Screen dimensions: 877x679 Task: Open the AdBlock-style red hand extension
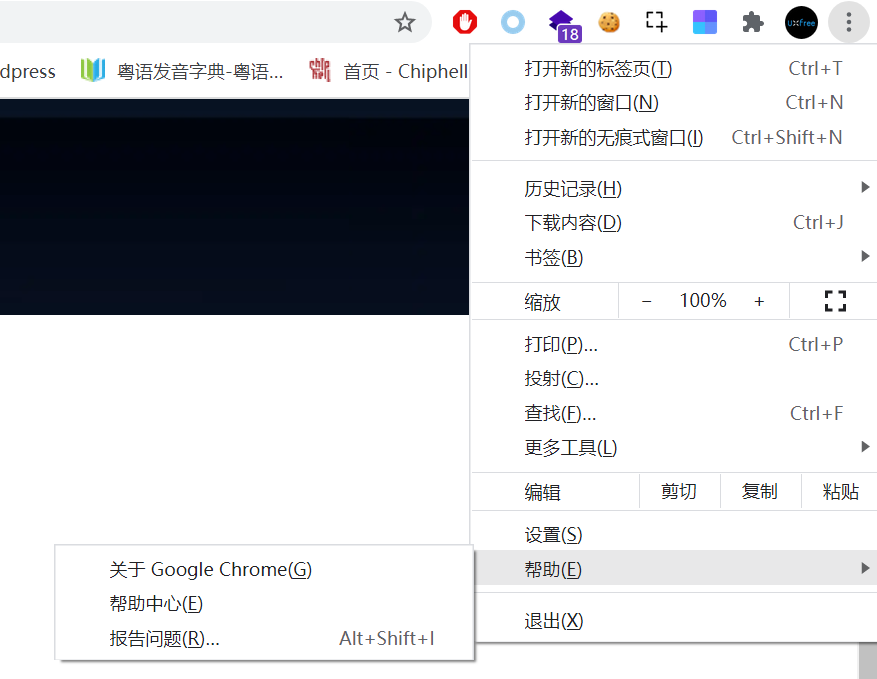(x=464, y=21)
